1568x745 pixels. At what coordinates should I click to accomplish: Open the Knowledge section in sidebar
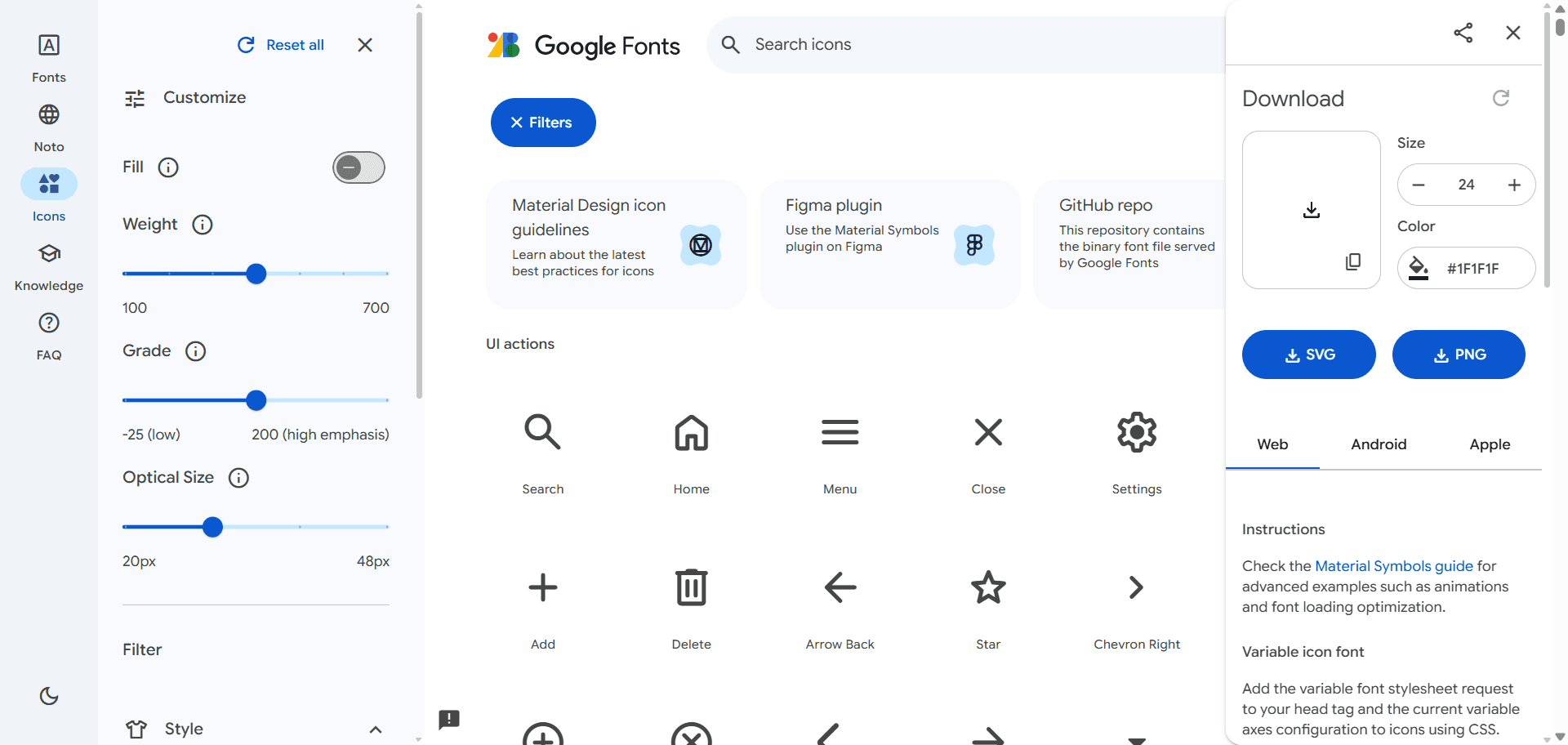click(49, 267)
